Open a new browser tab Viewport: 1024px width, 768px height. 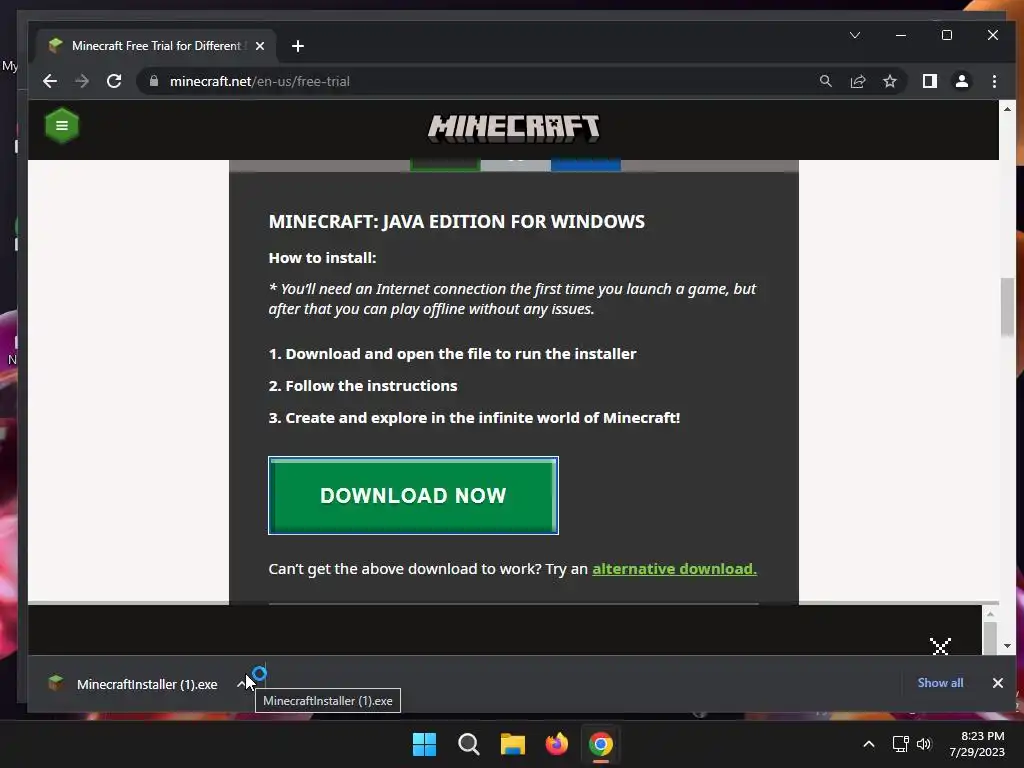(298, 46)
